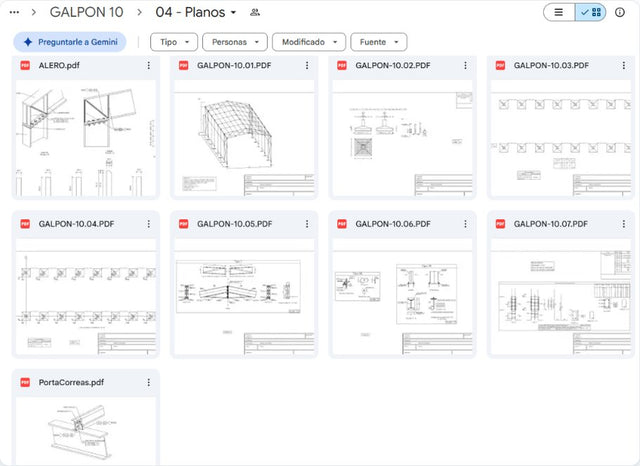
Task: Open the ellipsis breadcrumb path menu
Action: click(x=14, y=12)
